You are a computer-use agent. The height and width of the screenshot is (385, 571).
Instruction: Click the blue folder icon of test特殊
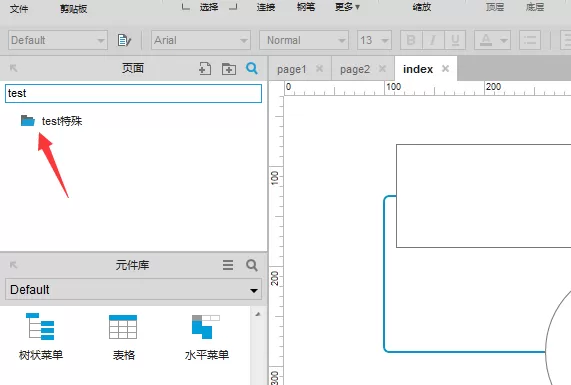(x=28, y=121)
